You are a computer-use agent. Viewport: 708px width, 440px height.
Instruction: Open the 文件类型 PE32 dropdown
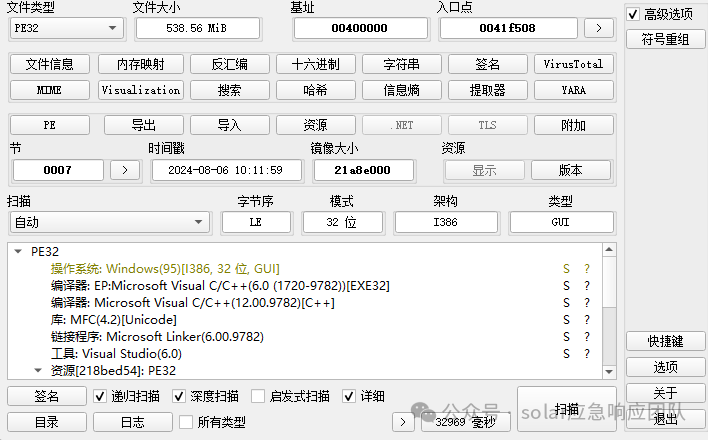[66, 28]
